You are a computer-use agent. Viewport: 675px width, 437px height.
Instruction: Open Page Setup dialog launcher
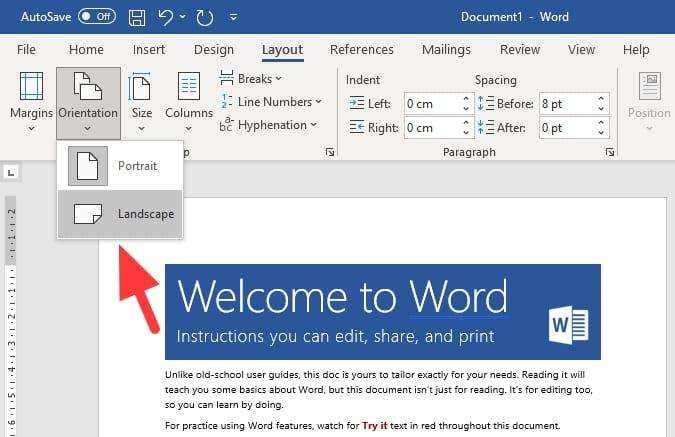(330, 152)
